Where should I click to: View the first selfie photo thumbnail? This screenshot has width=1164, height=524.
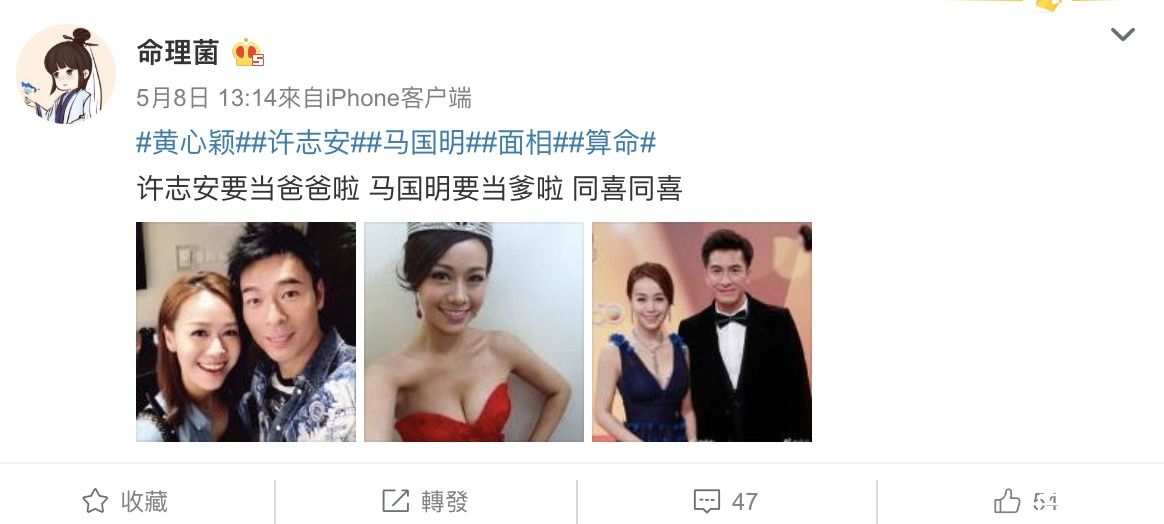pos(246,332)
